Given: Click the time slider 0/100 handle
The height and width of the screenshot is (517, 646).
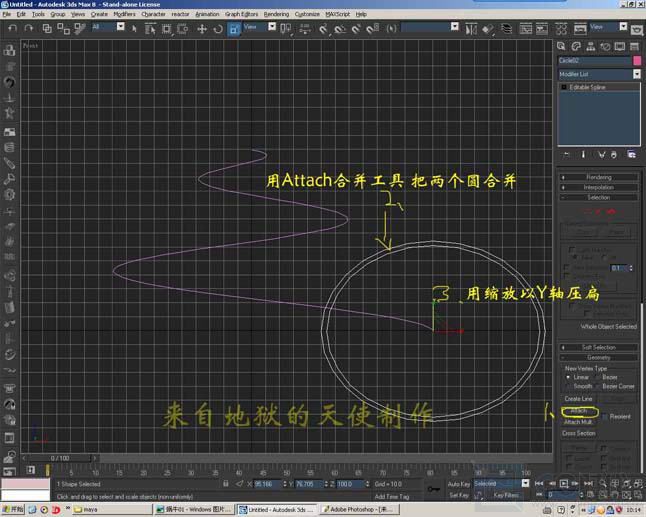Looking at the screenshot, I should point(60,458).
